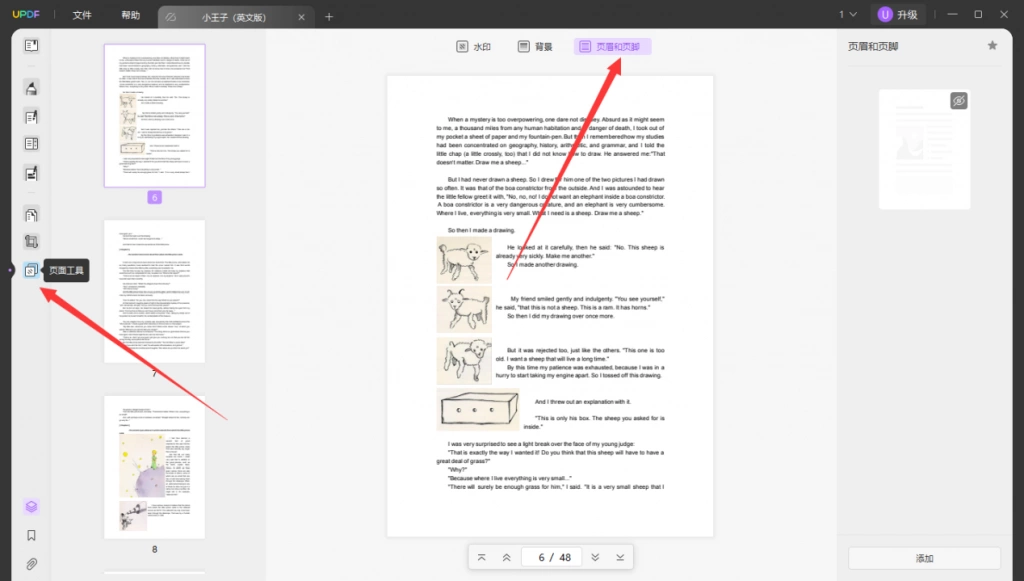Go to previous page chevron
1024x581 pixels.
click(x=506, y=557)
